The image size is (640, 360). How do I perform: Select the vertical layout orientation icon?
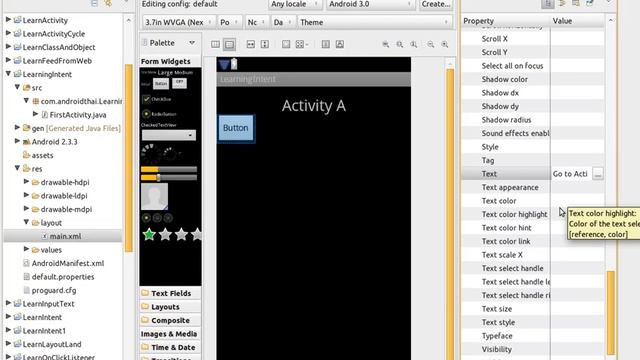point(229,44)
